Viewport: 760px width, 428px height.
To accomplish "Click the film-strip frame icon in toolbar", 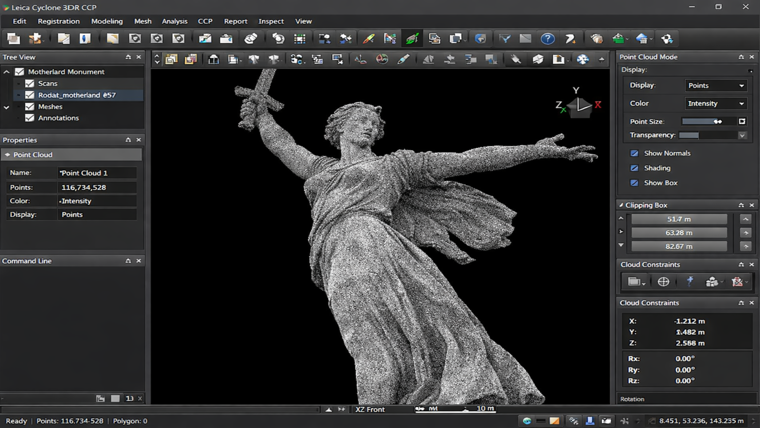I will pyautogui.click(x=300, y=39).
